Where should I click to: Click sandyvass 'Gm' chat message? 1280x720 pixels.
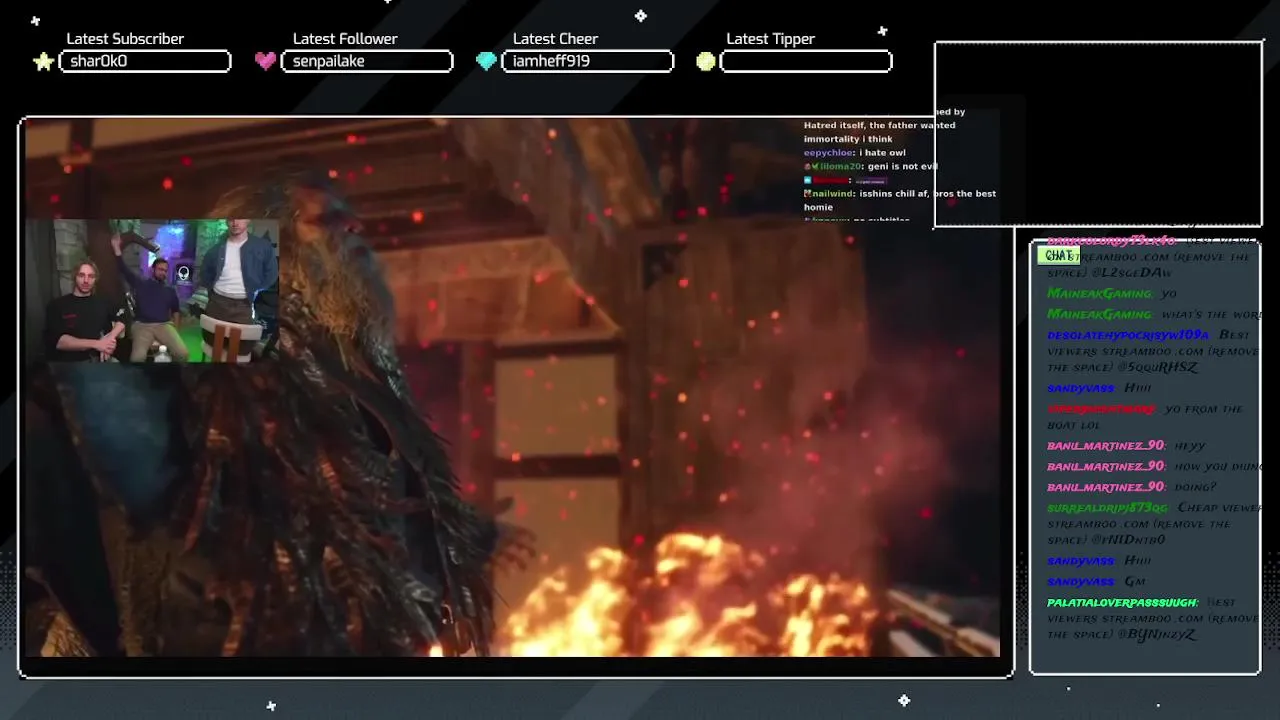point(1096,582)
